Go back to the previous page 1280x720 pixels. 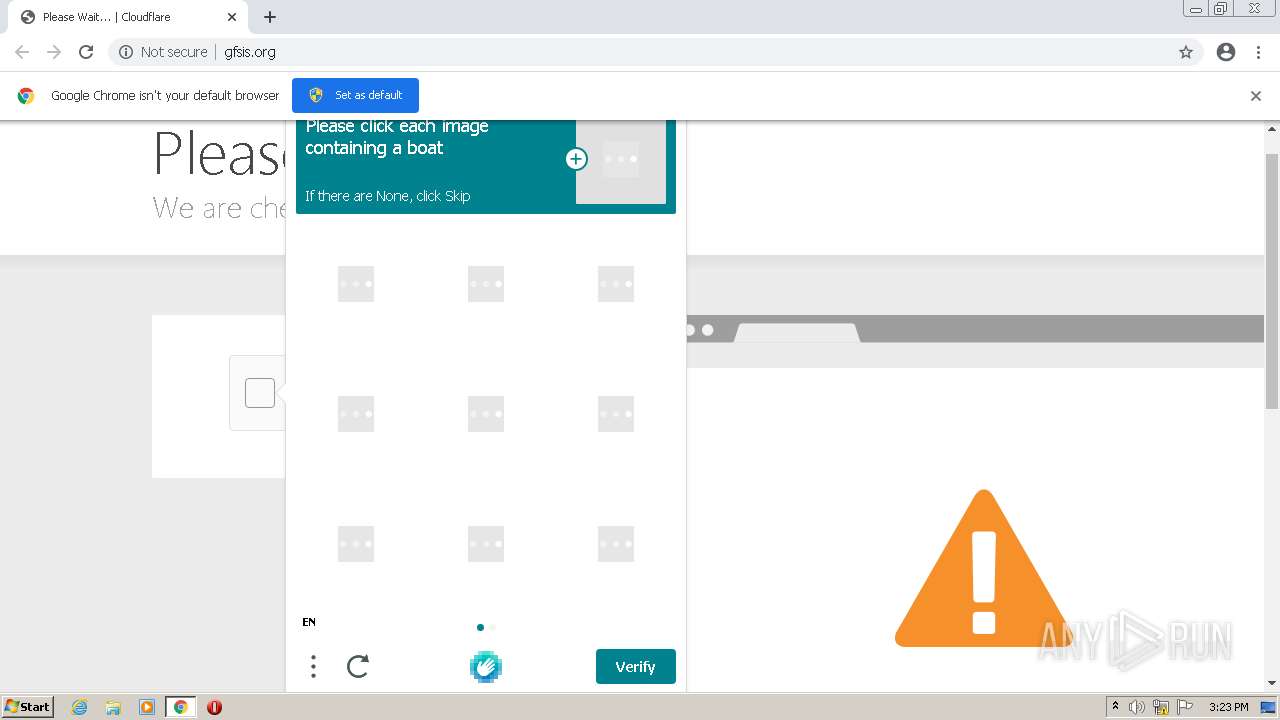[x=22, y=52]
